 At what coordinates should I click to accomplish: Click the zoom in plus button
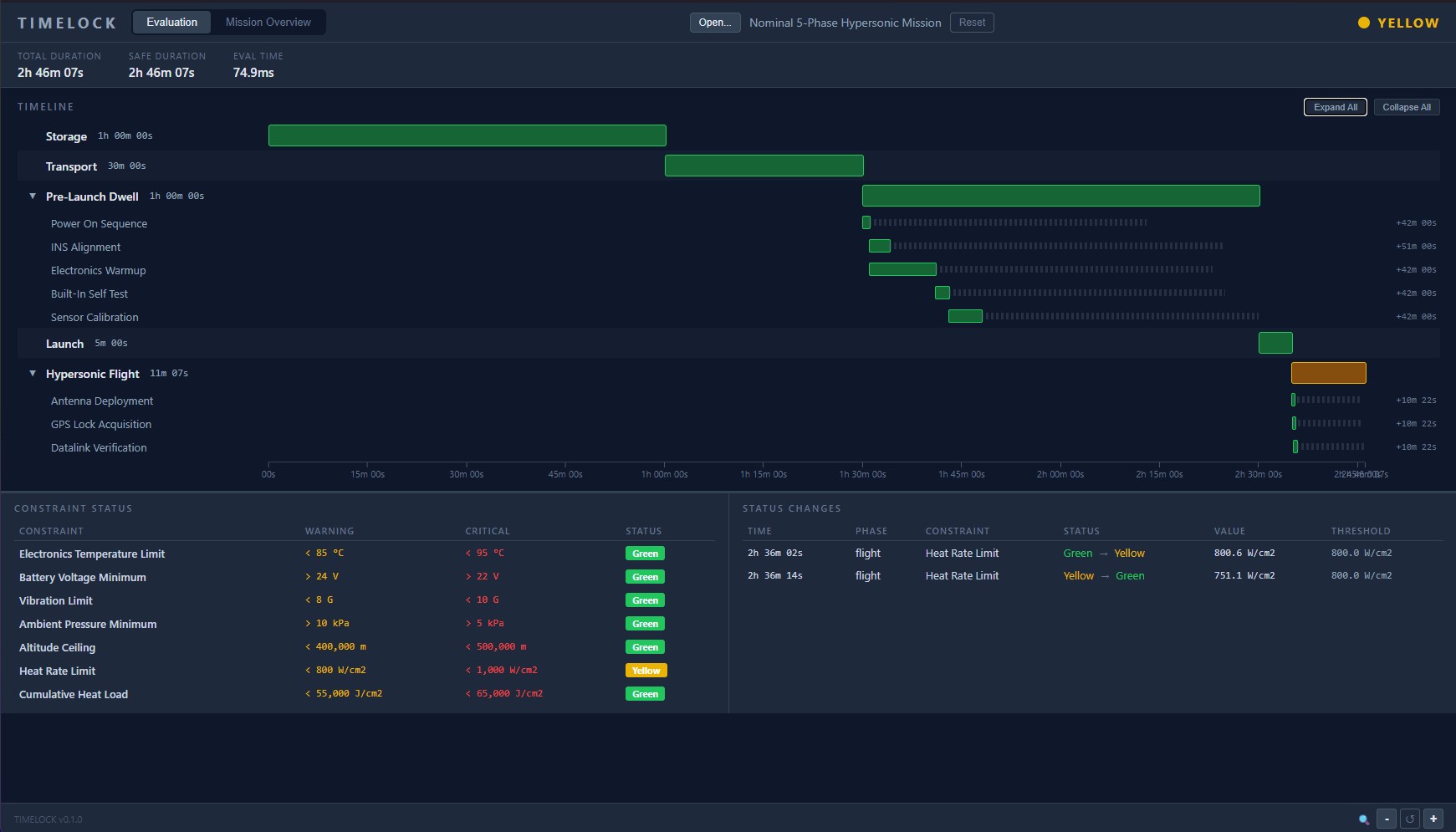(x=1433, y=819)
